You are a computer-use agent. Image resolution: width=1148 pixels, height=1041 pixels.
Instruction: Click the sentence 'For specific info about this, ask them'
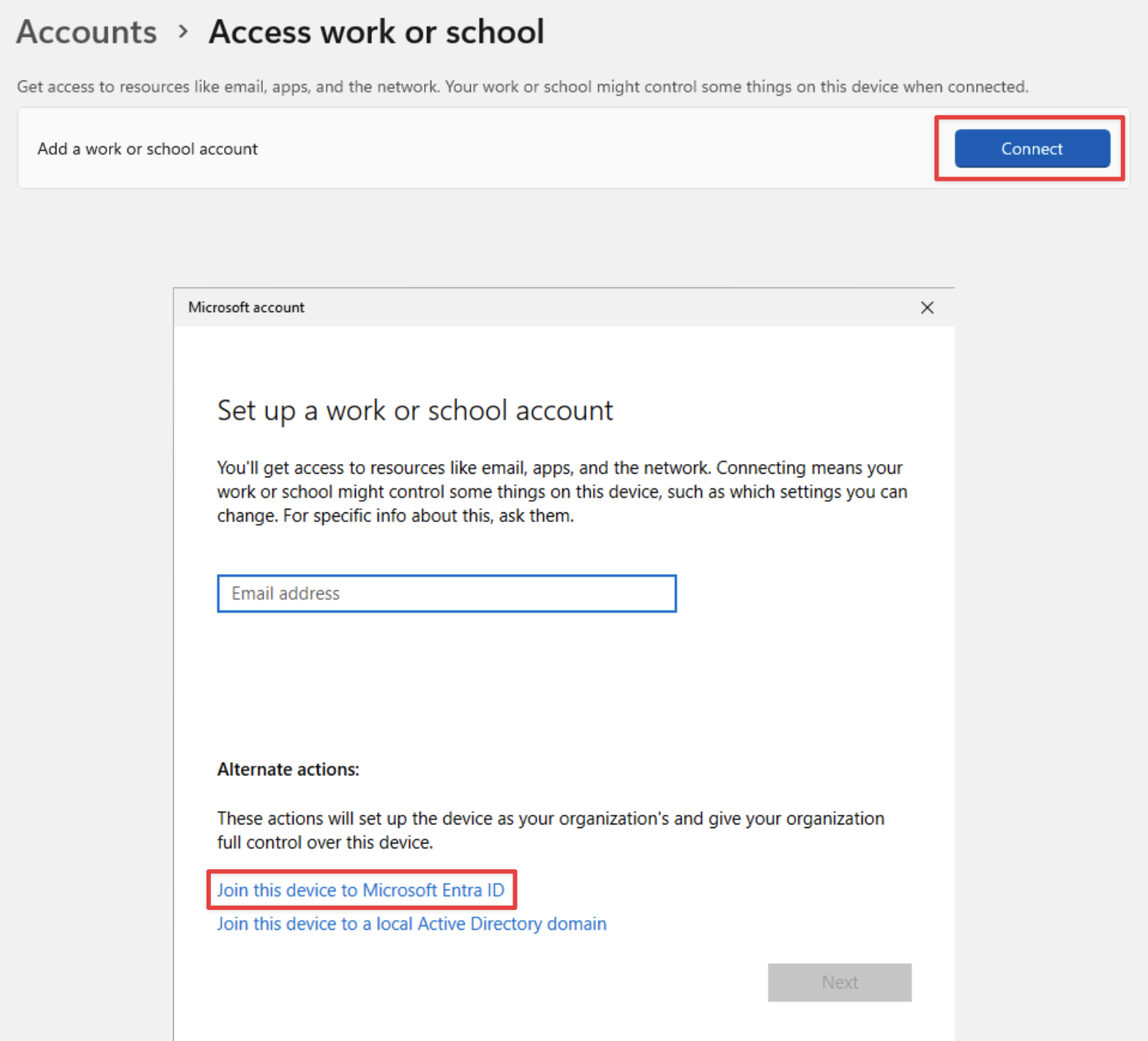tap(428, 516)
